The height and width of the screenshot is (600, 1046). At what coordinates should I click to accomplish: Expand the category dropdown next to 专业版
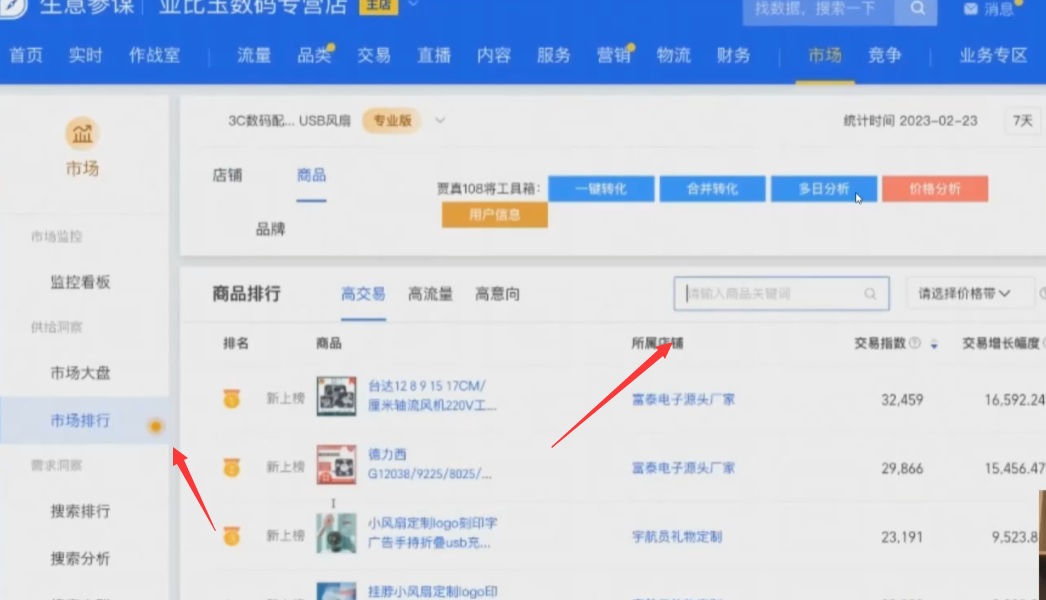point(440,121)
